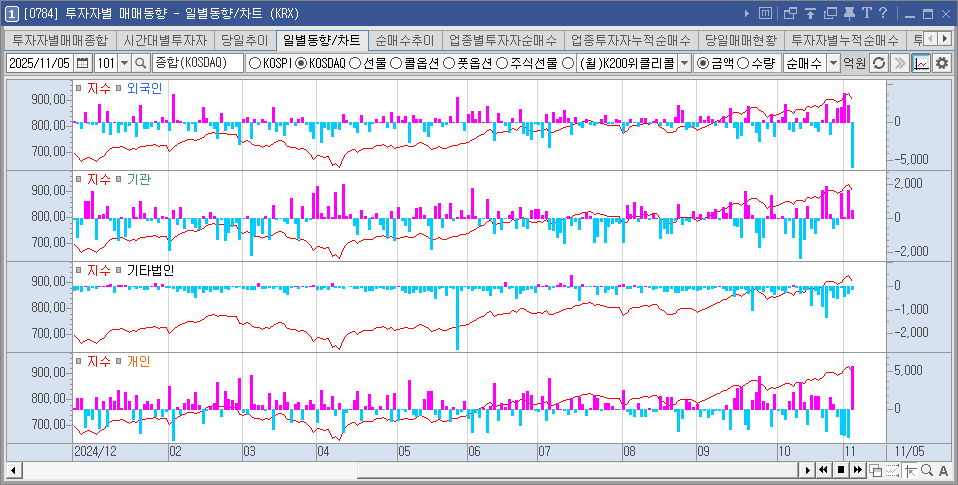The width and height of the screenshot is (958, 485).
Task: Click the overlapping windows link icon in title bar
Action: point(791,13)
